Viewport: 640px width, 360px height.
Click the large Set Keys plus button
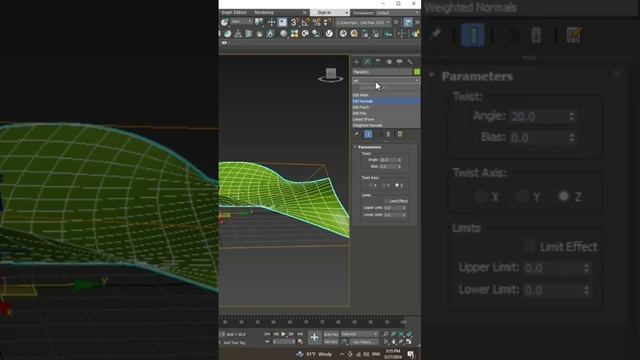[314, 338]
